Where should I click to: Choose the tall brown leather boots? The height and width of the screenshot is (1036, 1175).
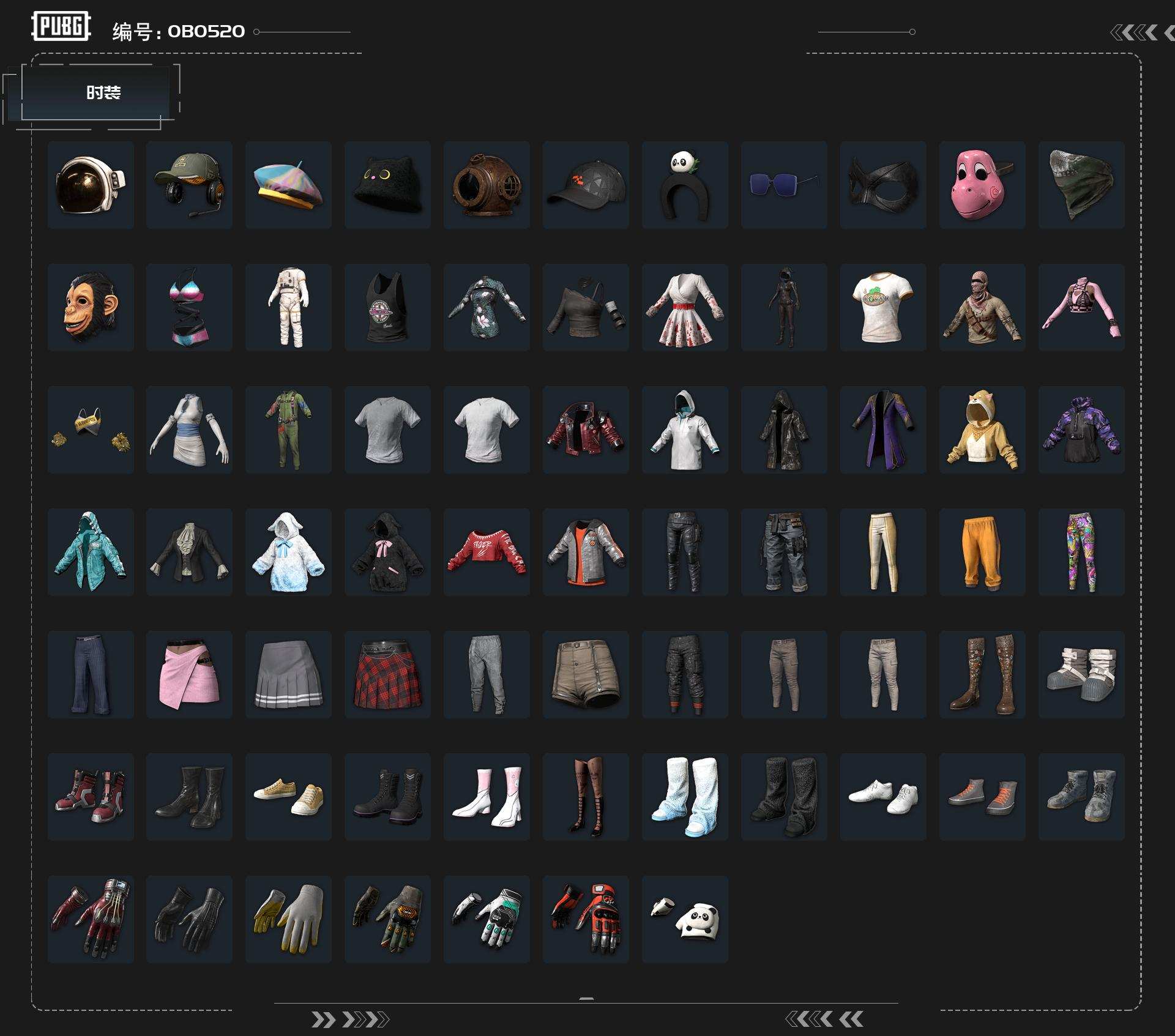(x=983, y=674)
